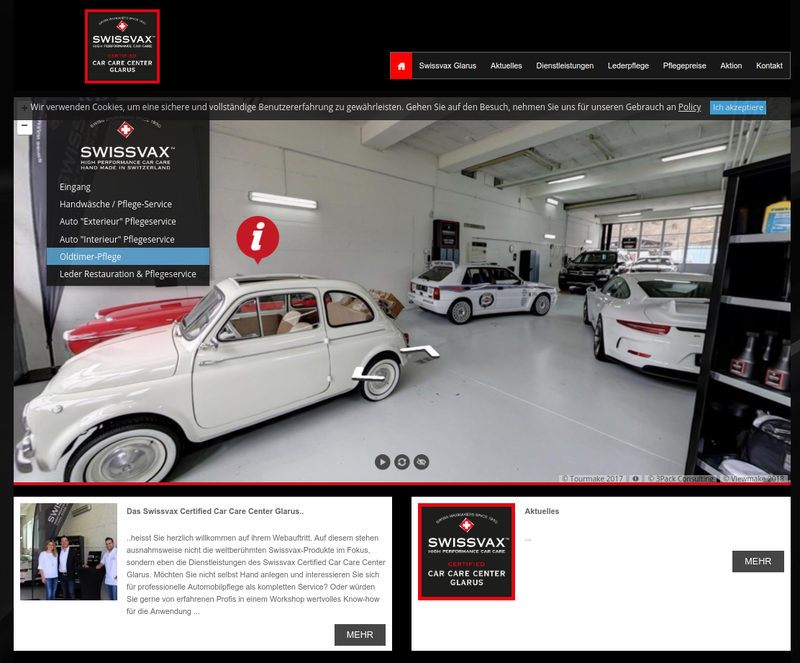Screen dimensions: 800x663
Task: Click the rotate/refresh tour icon
Action: (x=402, y=462)
